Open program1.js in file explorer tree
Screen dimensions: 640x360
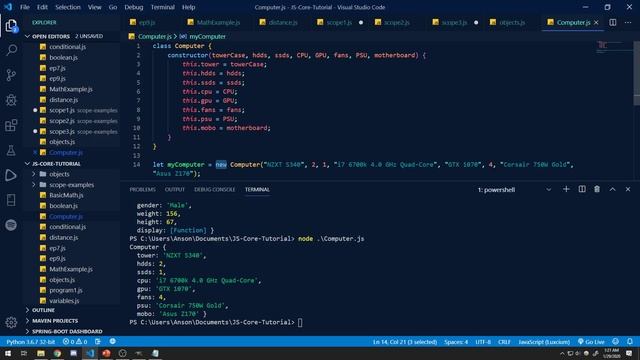point(66,290)
